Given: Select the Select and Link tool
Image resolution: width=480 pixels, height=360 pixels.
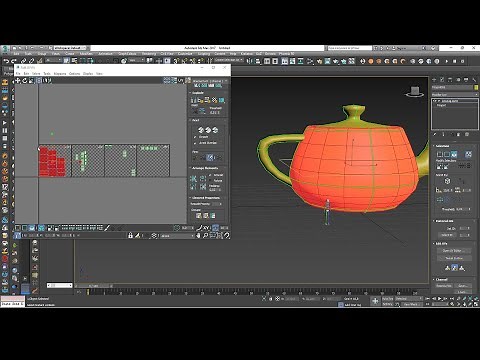Looking at the screenshot, I should [x=23, y=61].
